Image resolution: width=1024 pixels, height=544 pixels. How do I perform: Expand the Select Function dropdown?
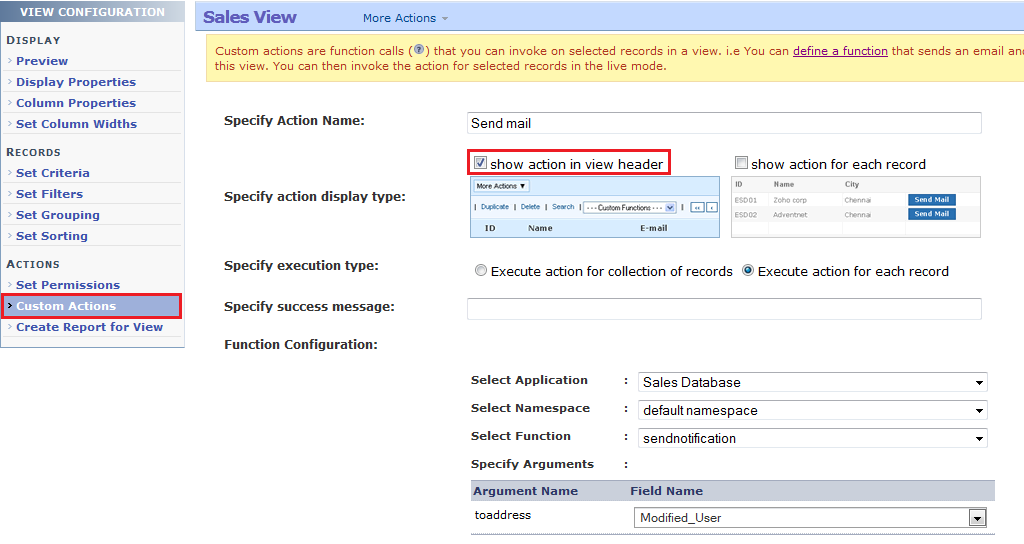click(811, 438)
